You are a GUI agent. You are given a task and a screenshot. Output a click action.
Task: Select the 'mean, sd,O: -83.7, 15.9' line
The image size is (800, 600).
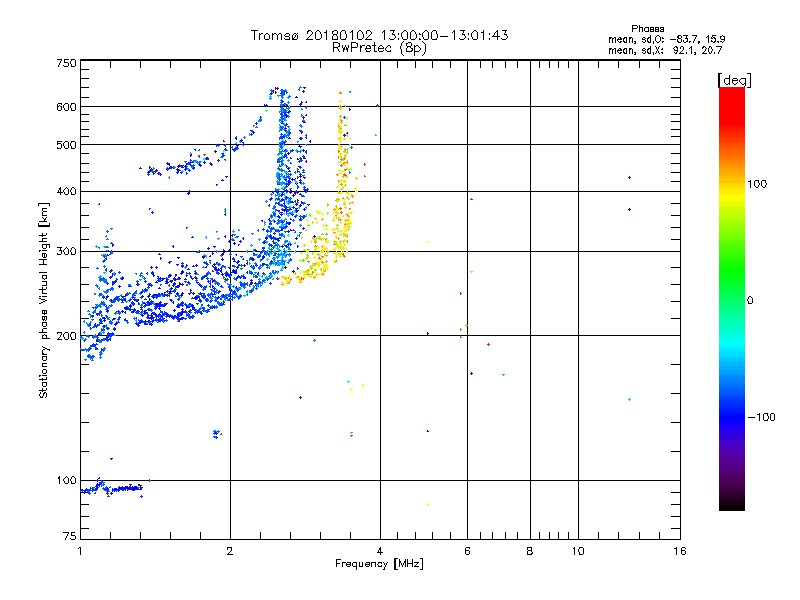(666, 39)
